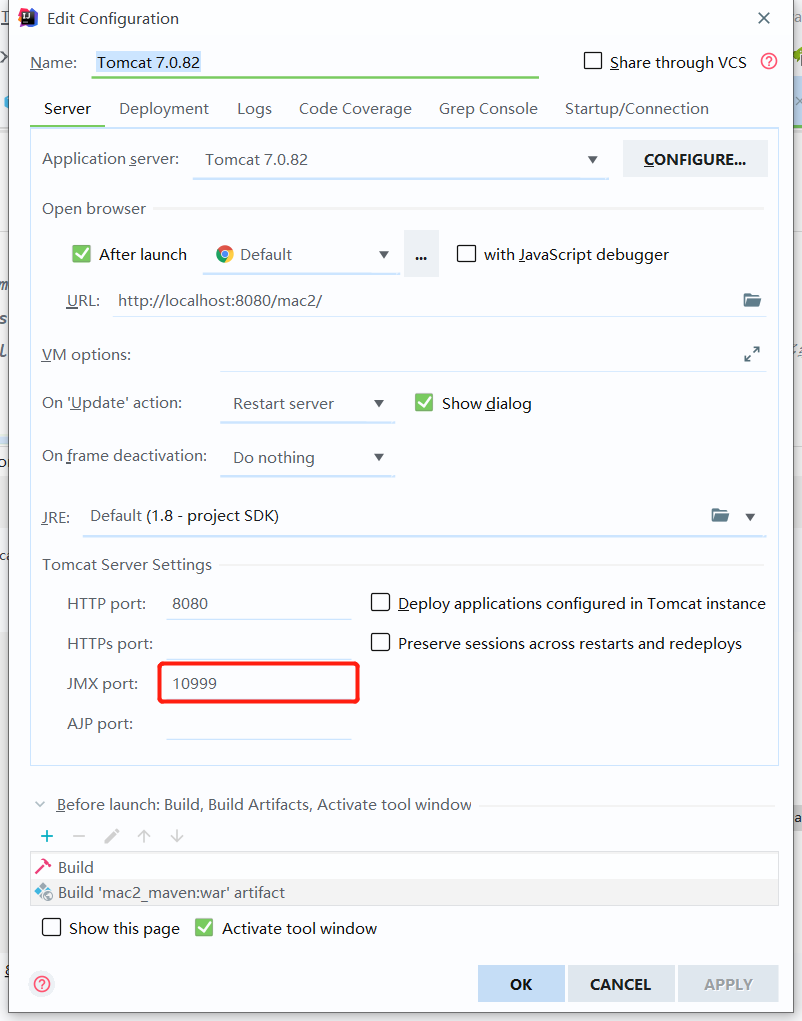Collapse the Before launch section
This screenshot has height=1021, width=802.
[x=40, y=805]
